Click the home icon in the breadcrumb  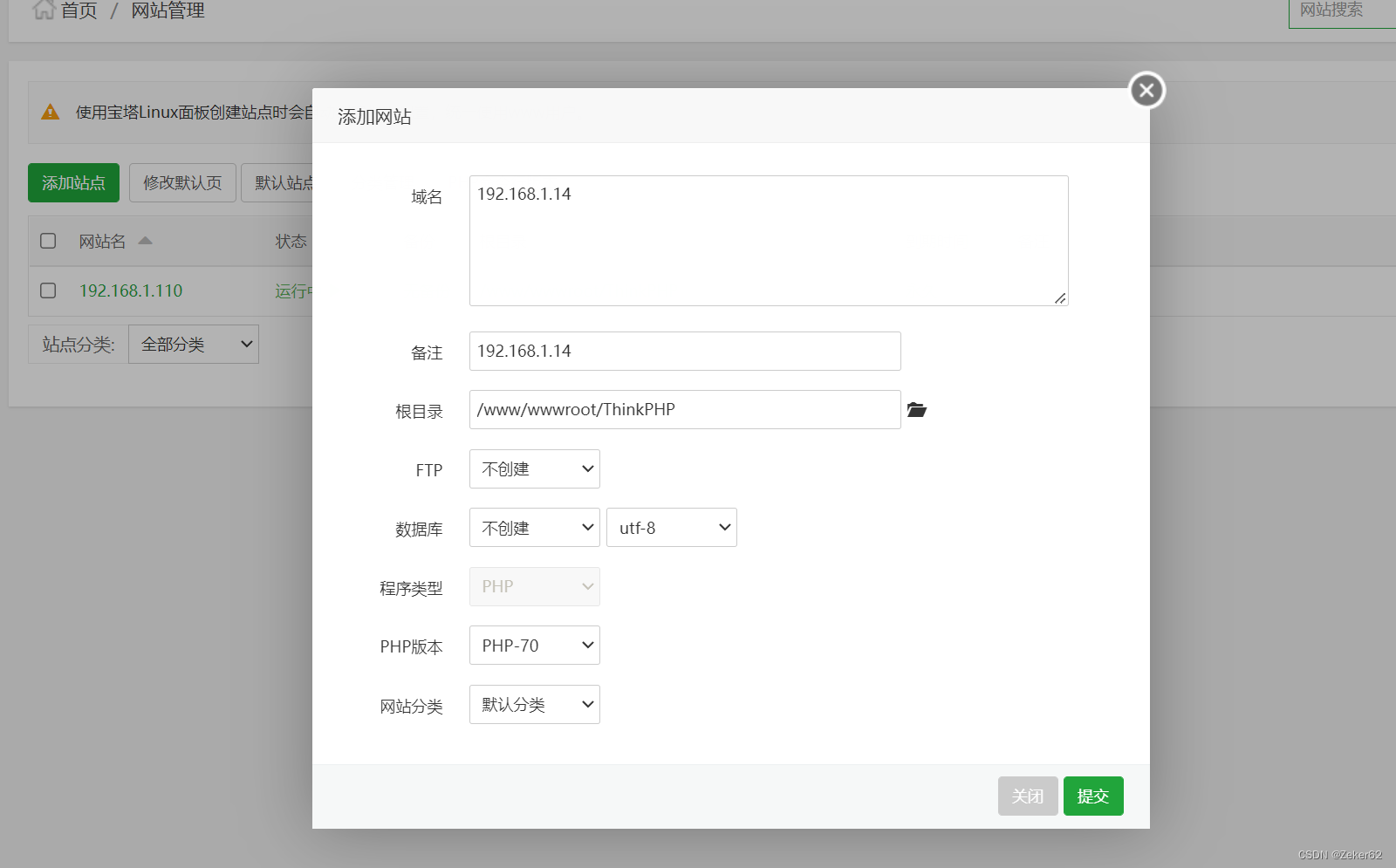tap(44, 10)
